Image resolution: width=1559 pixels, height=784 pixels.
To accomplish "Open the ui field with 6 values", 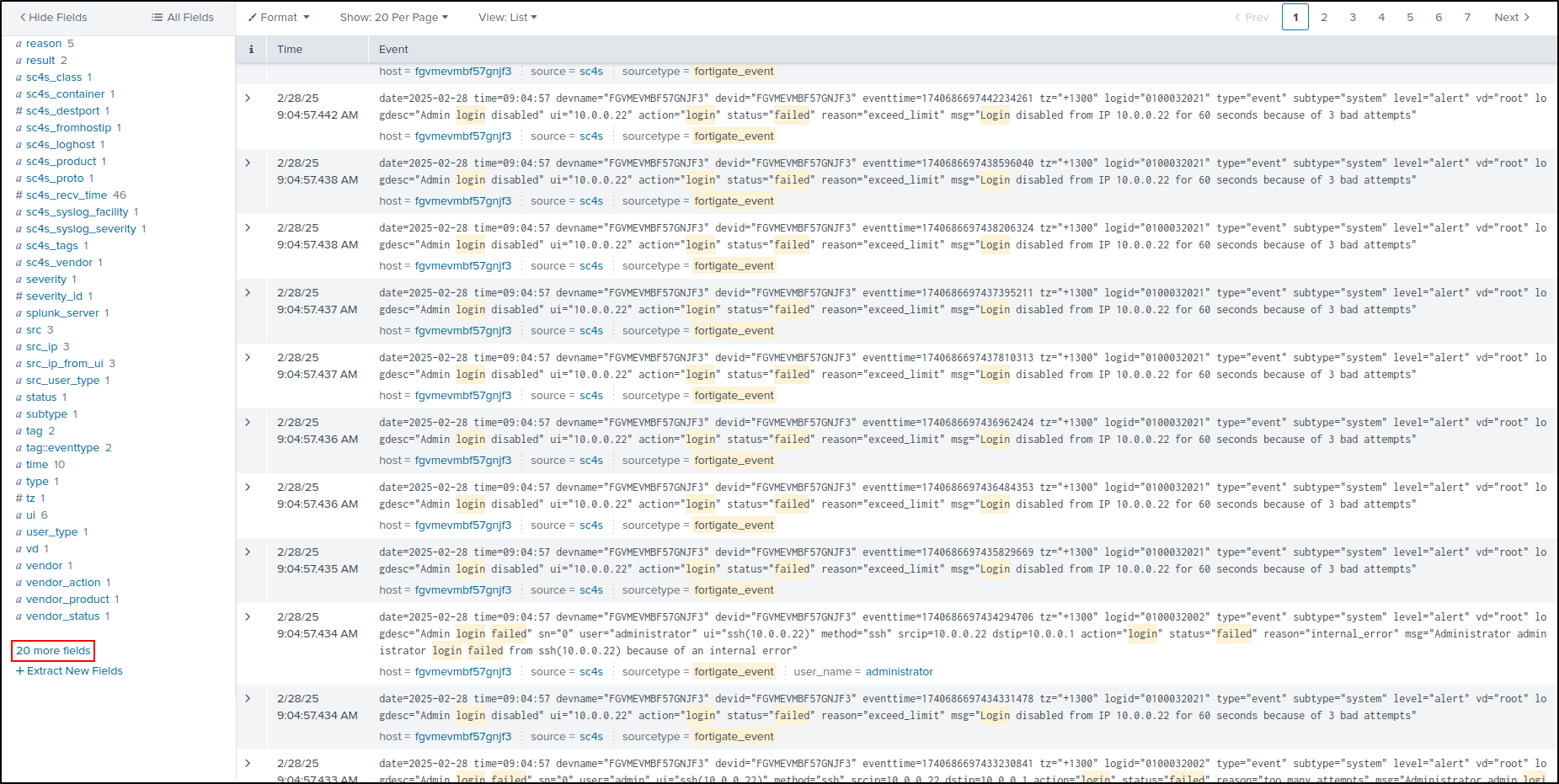I will [30, 515].
